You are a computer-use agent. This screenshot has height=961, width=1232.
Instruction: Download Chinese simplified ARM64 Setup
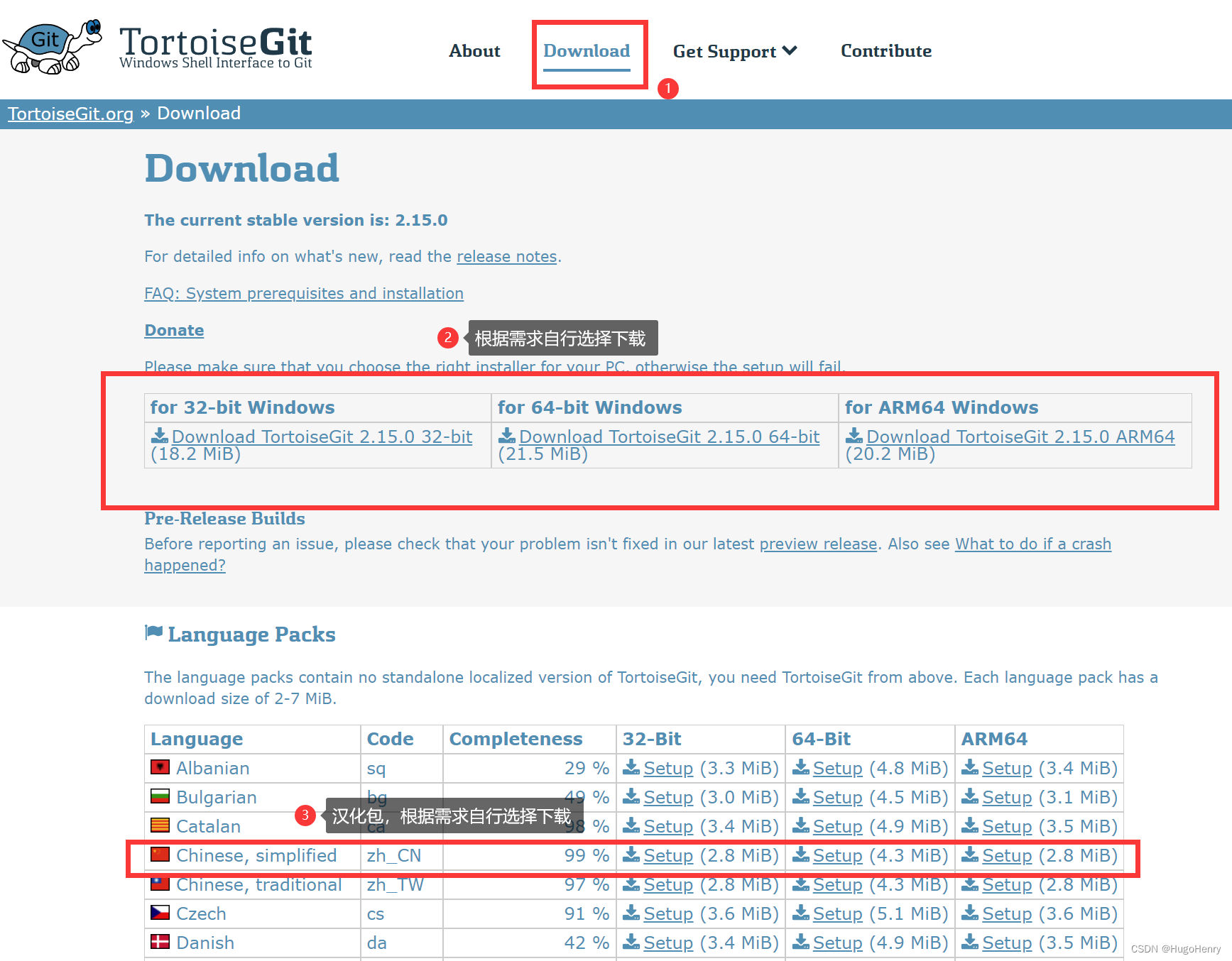tap(1007, 855)
